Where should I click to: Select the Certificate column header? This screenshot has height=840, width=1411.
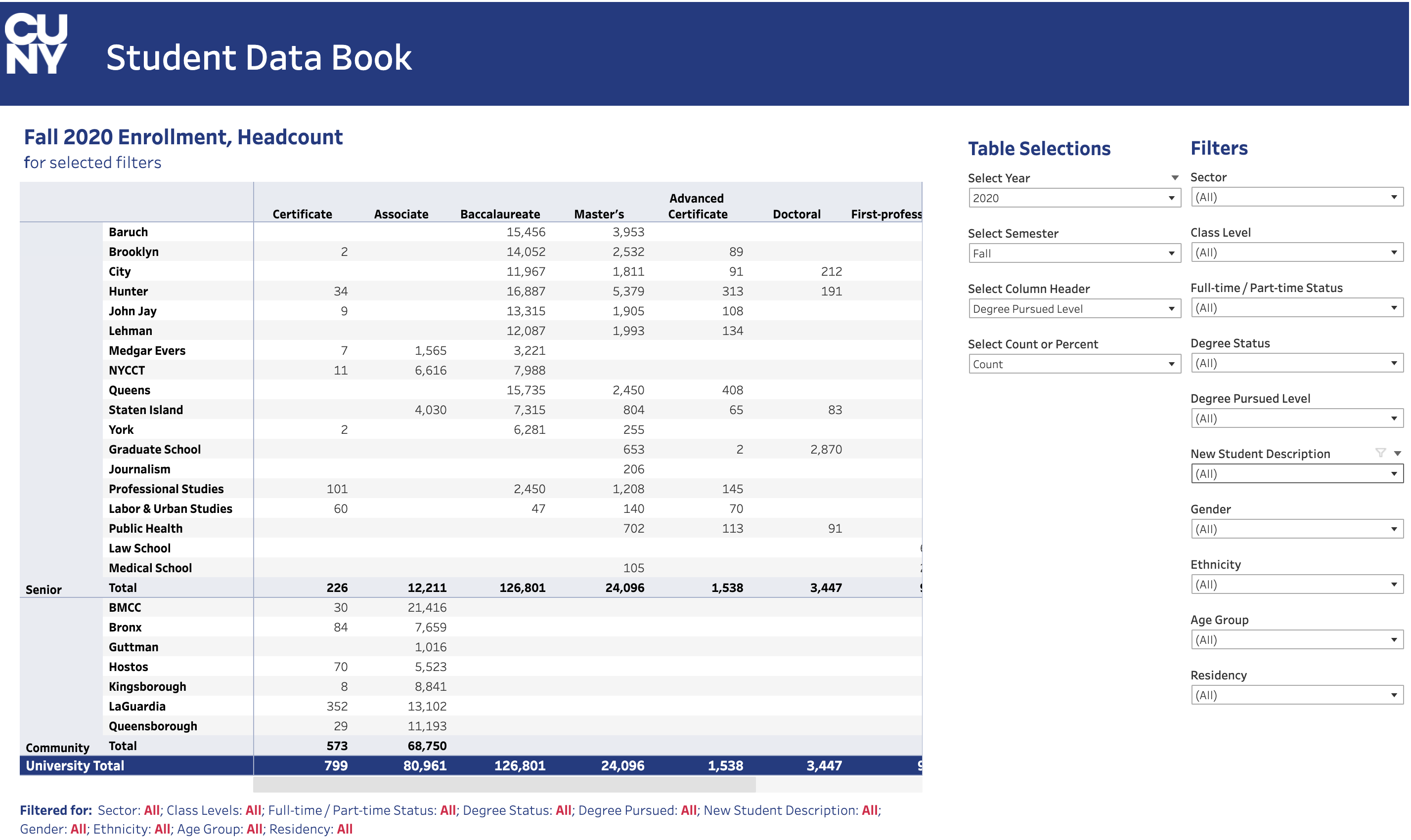pos(303,214)
